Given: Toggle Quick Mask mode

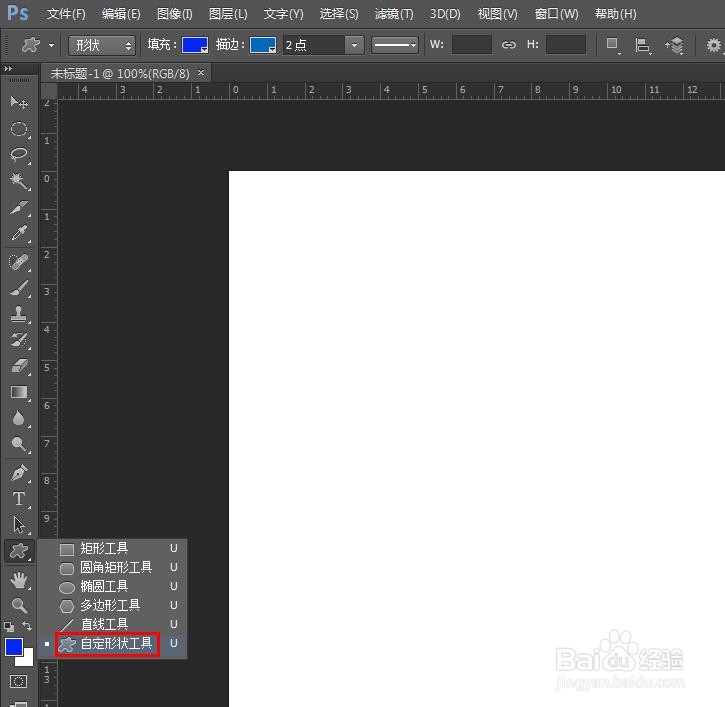Looking at the screenshot, I should (x=18, y=682).
